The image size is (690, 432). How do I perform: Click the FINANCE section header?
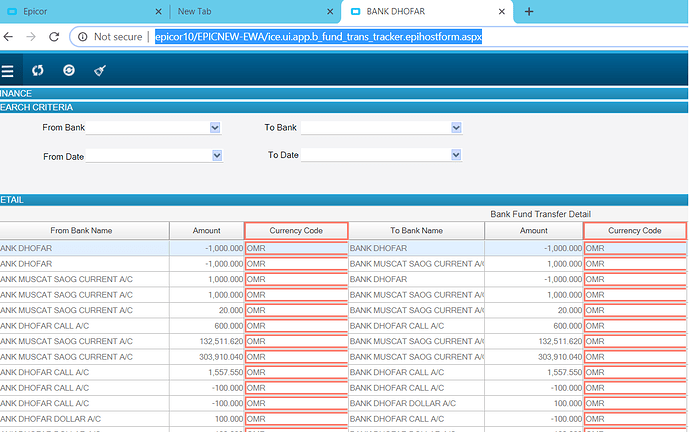[x=344, y=93]
